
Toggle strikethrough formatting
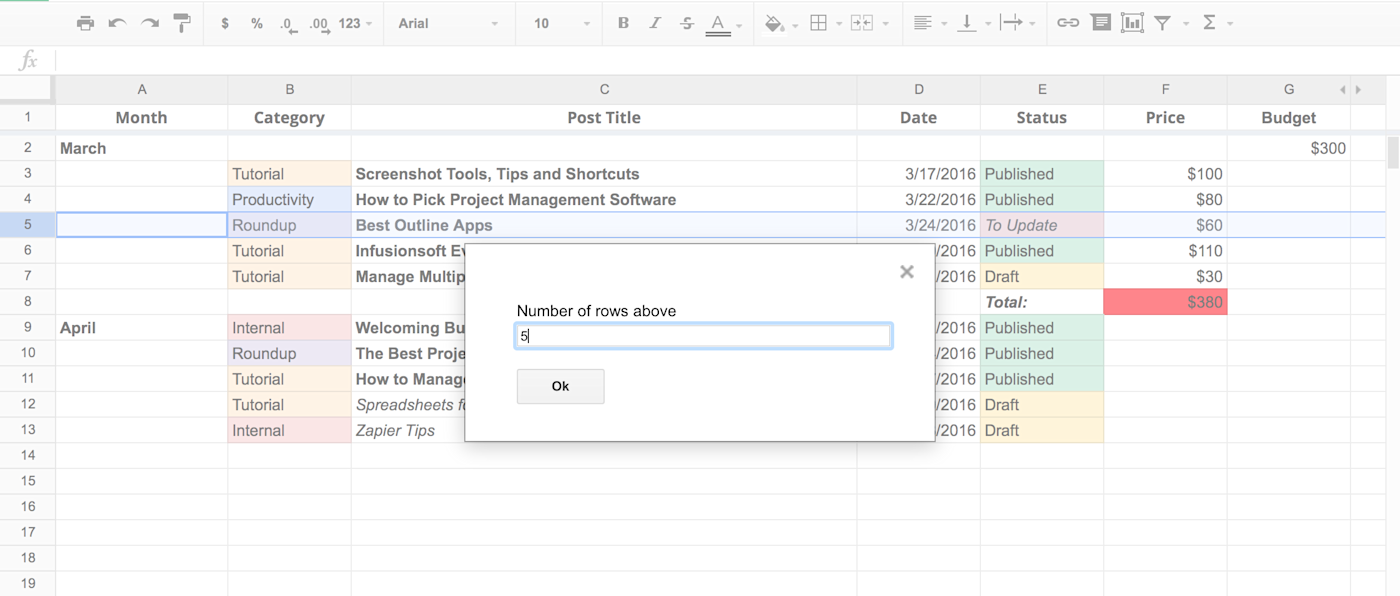point(686,22)
